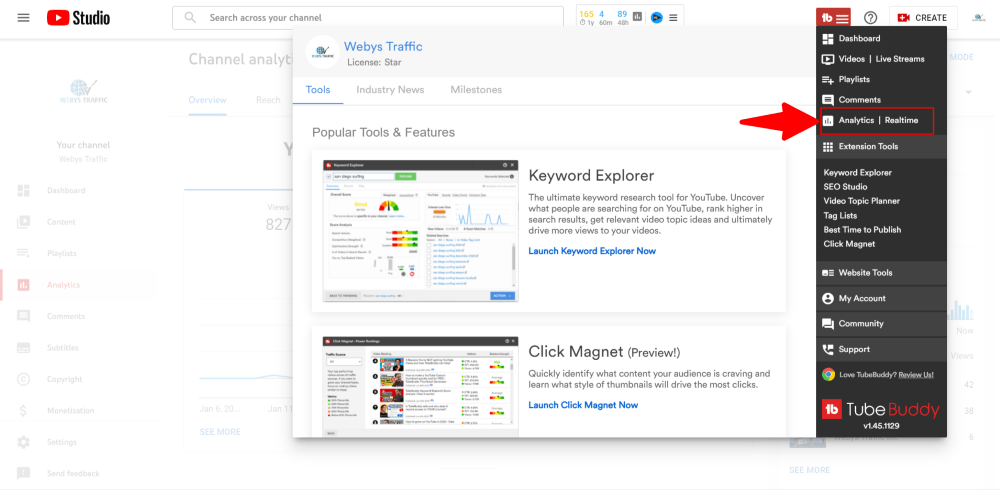Click Playlists add icon in dropdown
This screenshot has width=1000, height=490.
point(828,80)
